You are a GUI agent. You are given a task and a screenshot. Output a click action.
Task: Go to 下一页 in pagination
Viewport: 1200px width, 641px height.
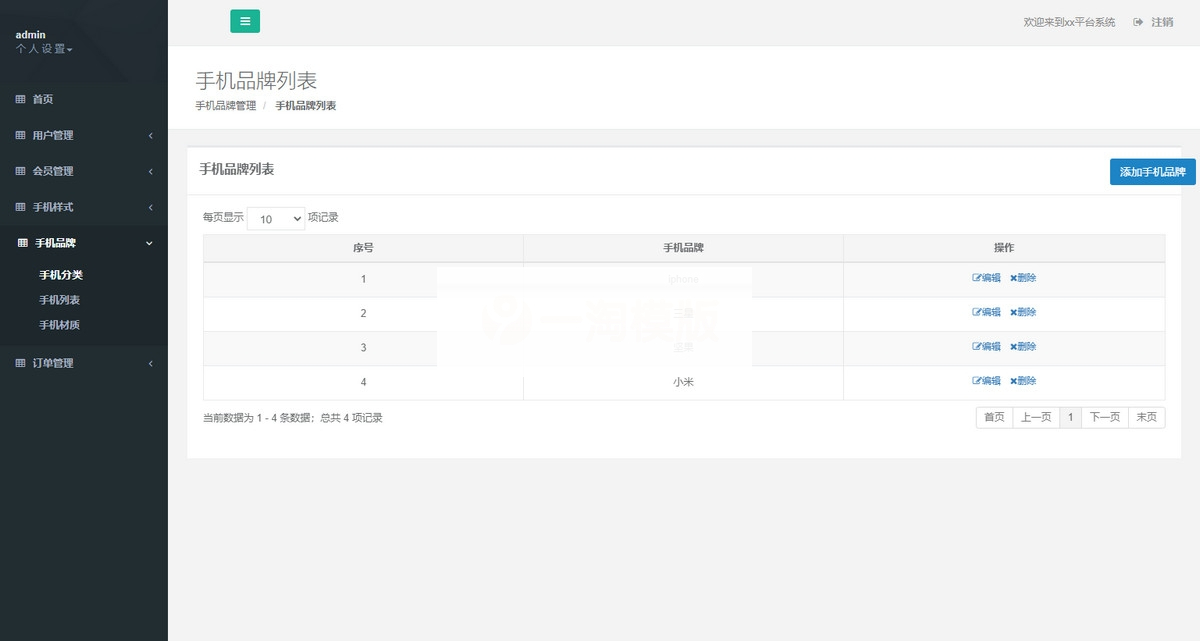pyautogui.click(x=1103, y=417)
